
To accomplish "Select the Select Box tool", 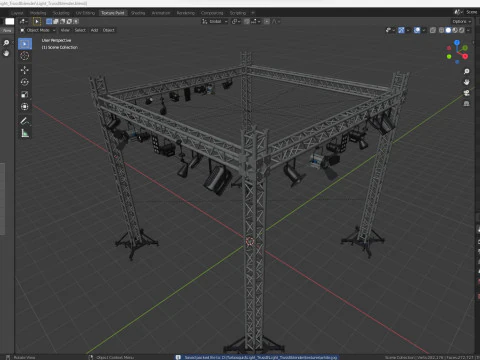I will 25,44.
